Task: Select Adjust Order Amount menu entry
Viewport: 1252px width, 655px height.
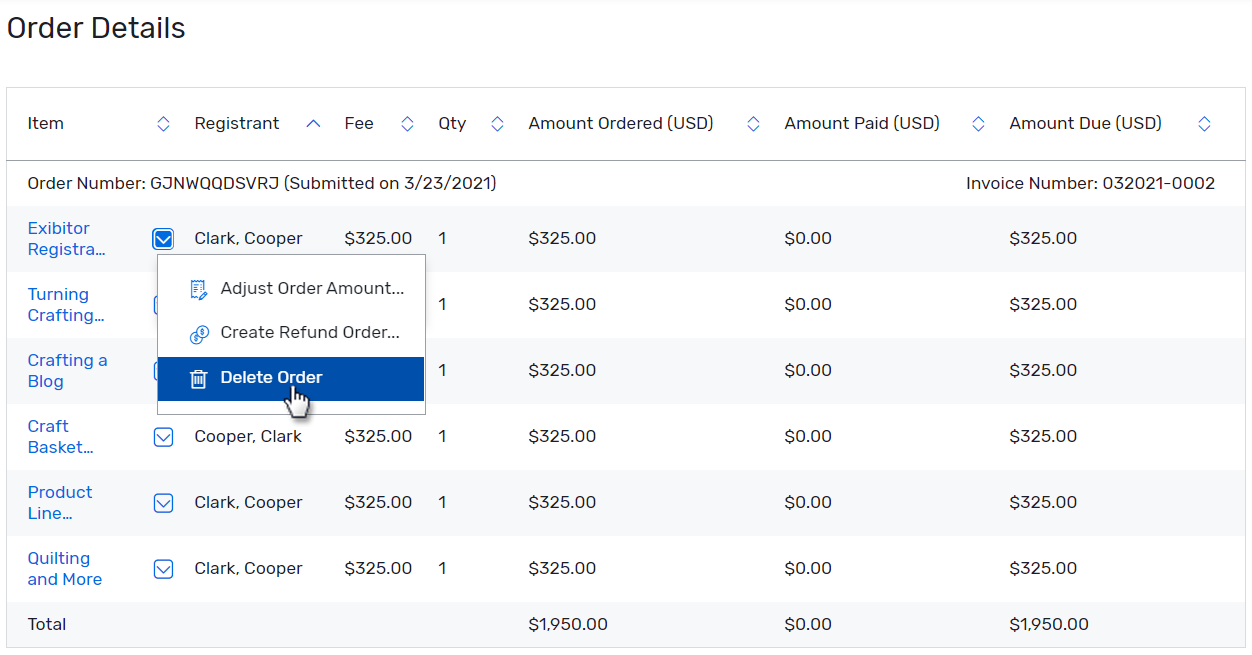Action: (x=311, y=289)
